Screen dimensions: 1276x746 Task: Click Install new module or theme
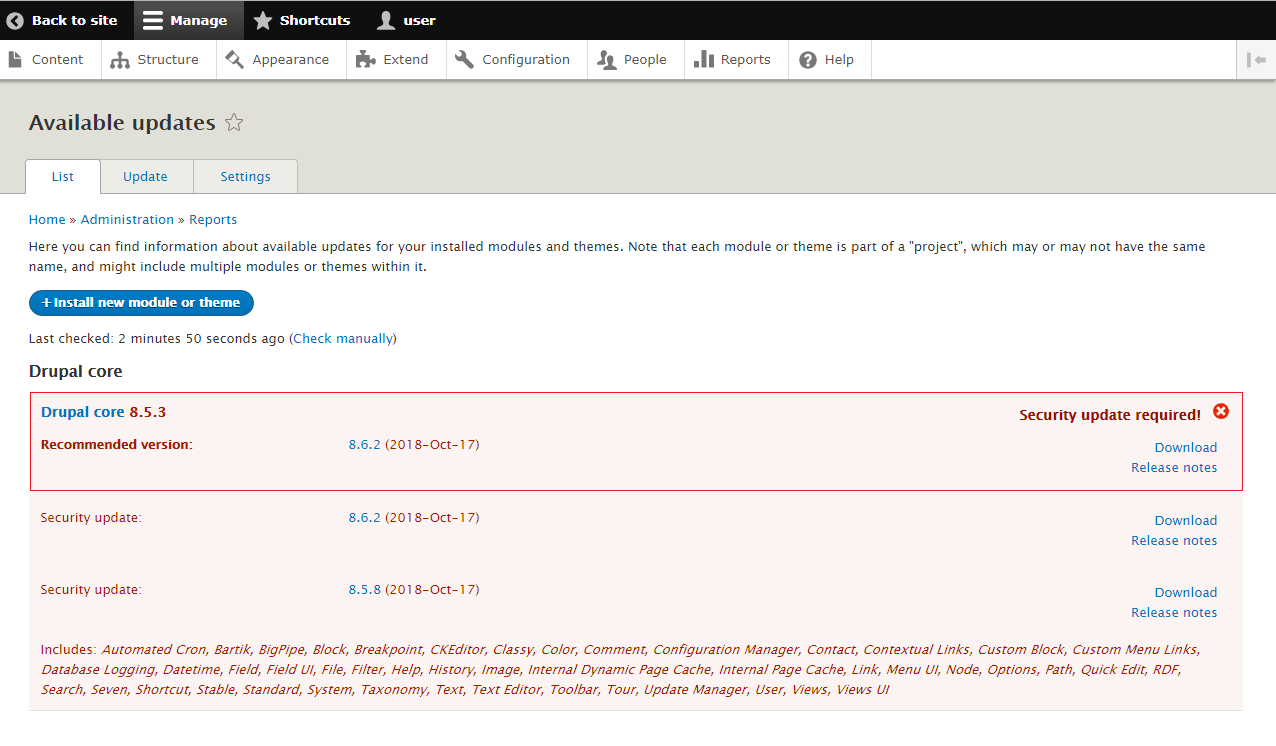(x=141, y=303)
